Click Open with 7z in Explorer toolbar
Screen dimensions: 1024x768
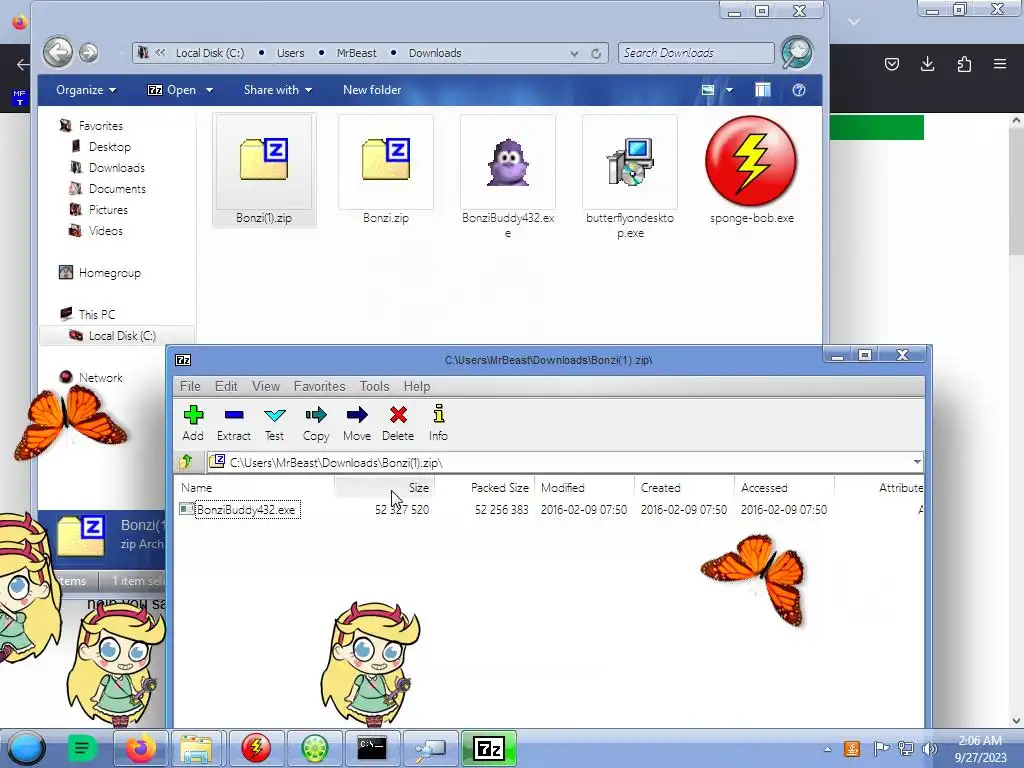pos(172,90)
